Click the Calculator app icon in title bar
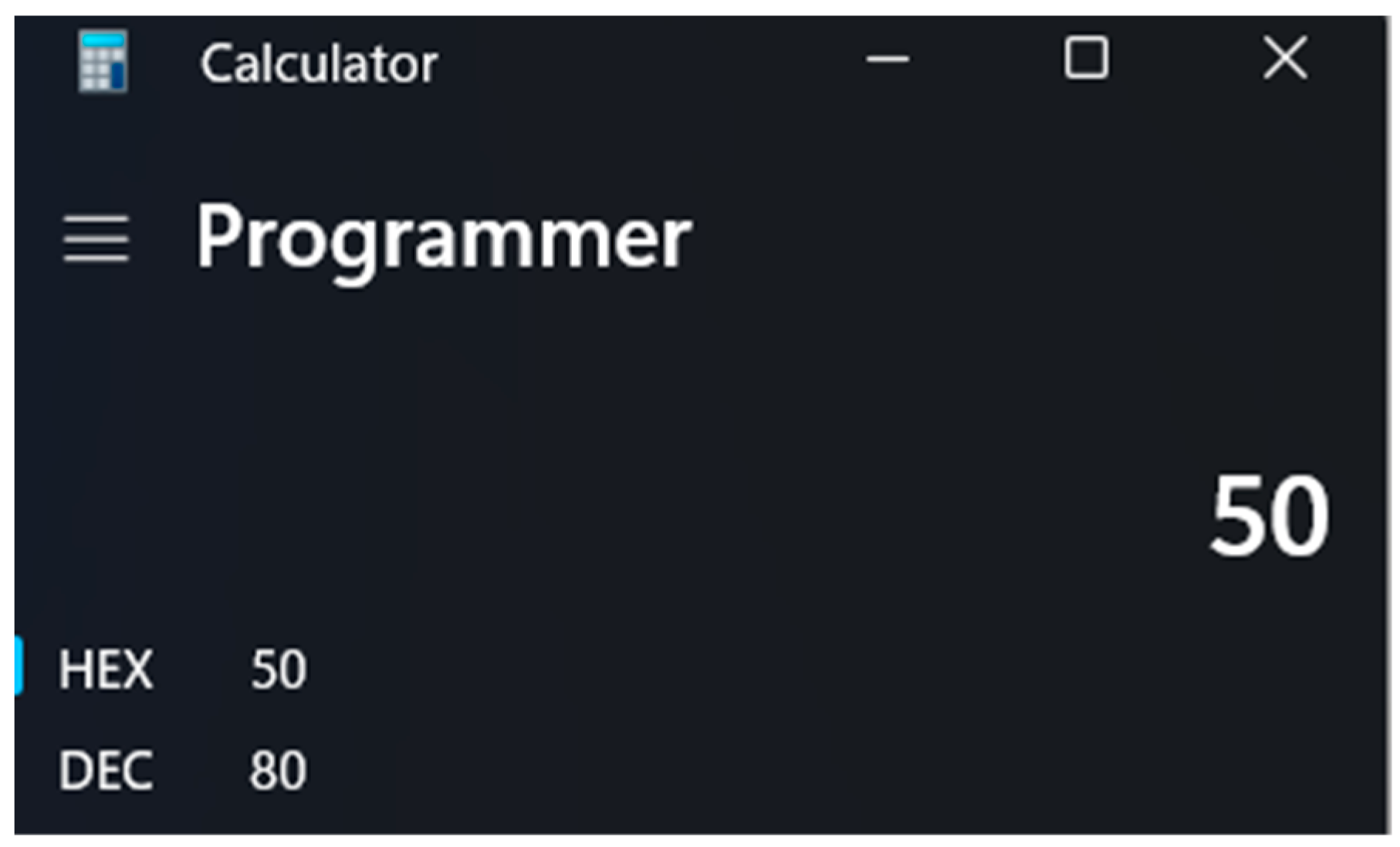Screen dimensions: 1400x847 (x=103, y=62)
